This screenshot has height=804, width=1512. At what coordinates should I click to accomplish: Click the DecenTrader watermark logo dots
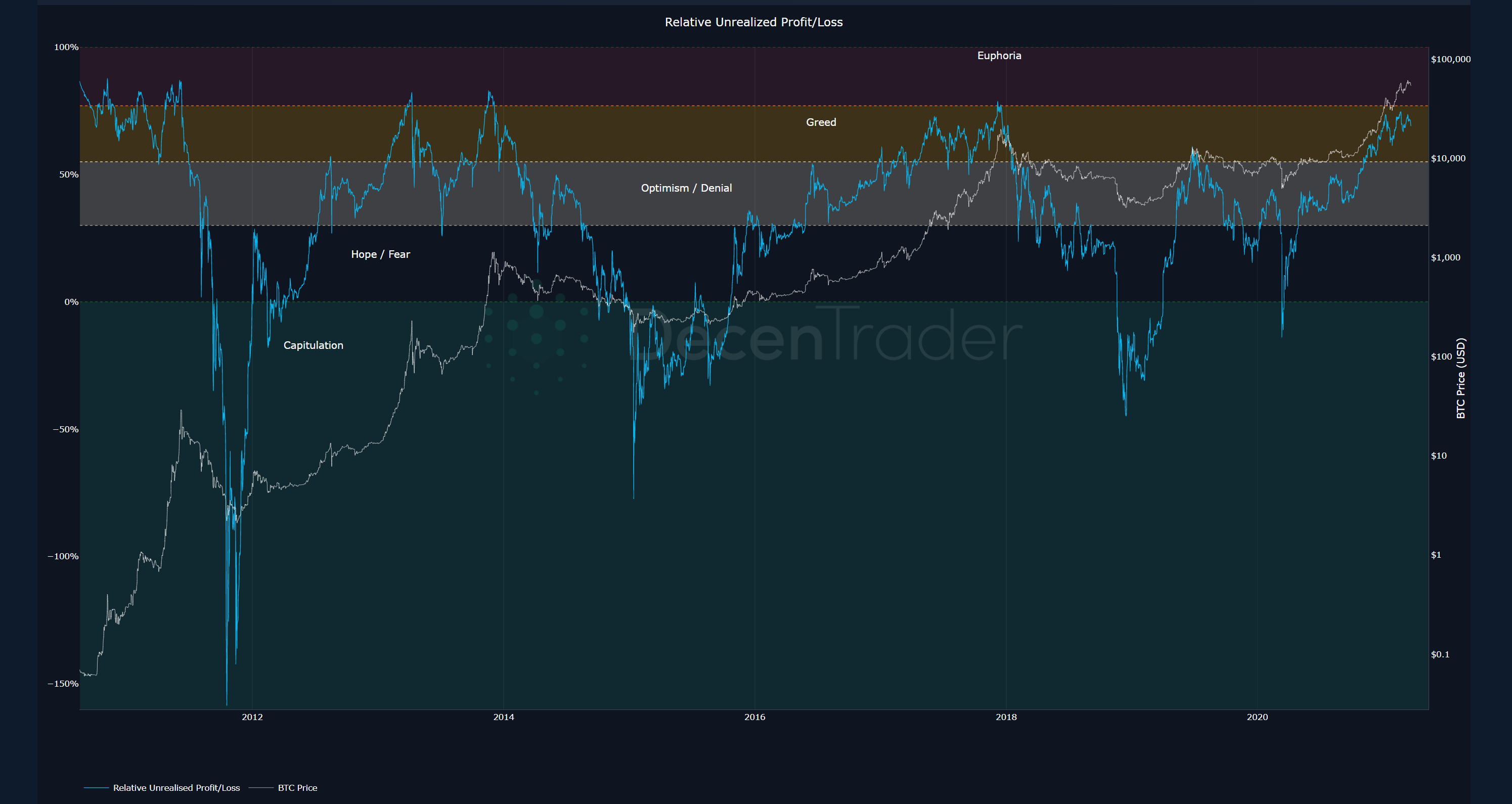[x=536, y=339]
